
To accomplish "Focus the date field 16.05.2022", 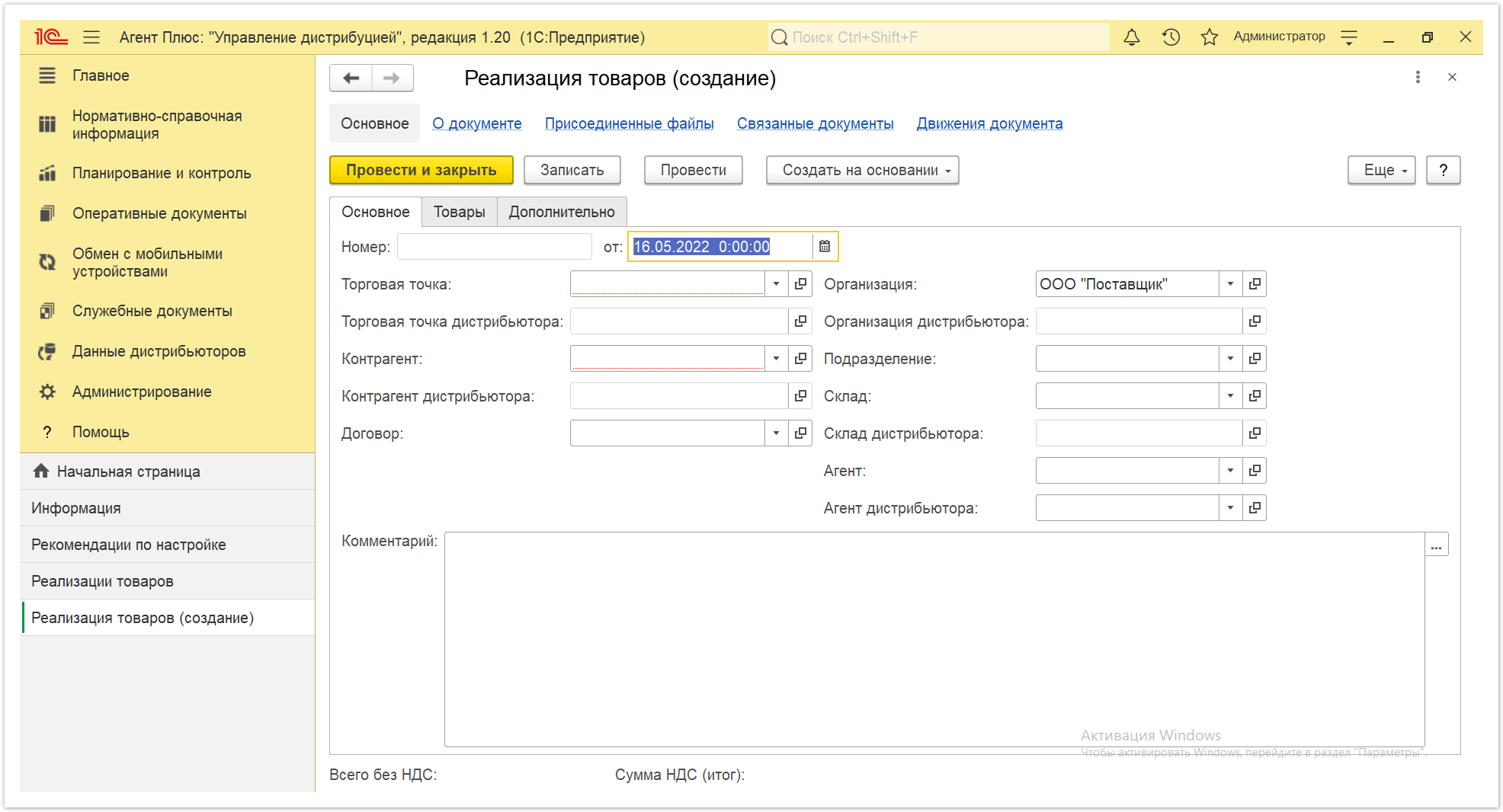I will (721, 247).
